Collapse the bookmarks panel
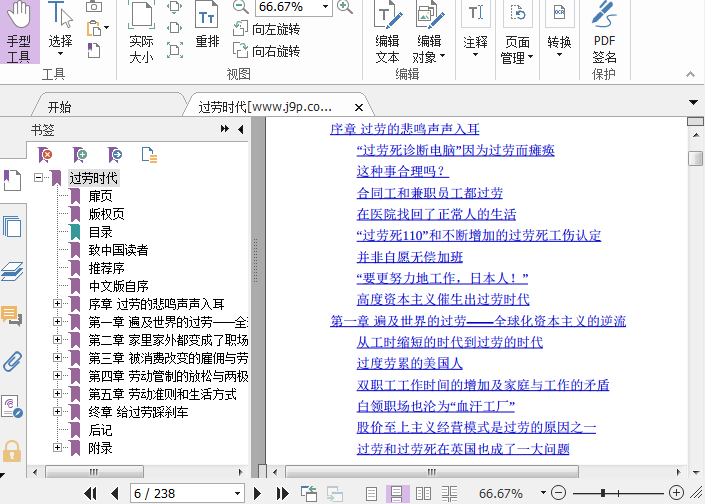705x504 pixels. [241, 129]
